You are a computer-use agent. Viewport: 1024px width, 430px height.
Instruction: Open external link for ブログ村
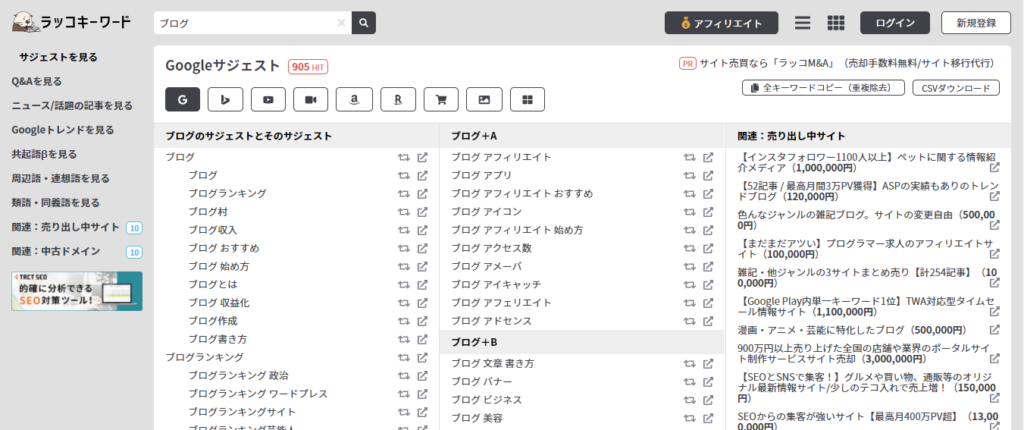click(423, 212)
